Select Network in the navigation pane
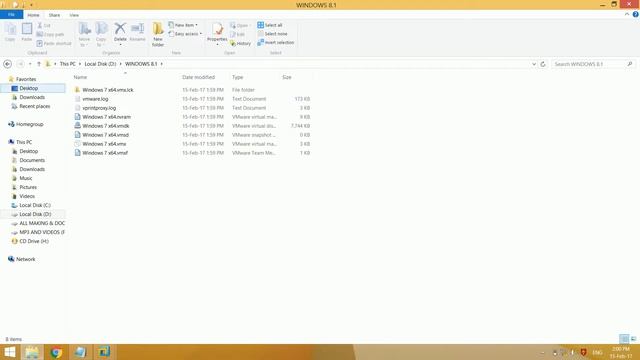Viewport: 640px width, 360px height. (x=25, y=259)
